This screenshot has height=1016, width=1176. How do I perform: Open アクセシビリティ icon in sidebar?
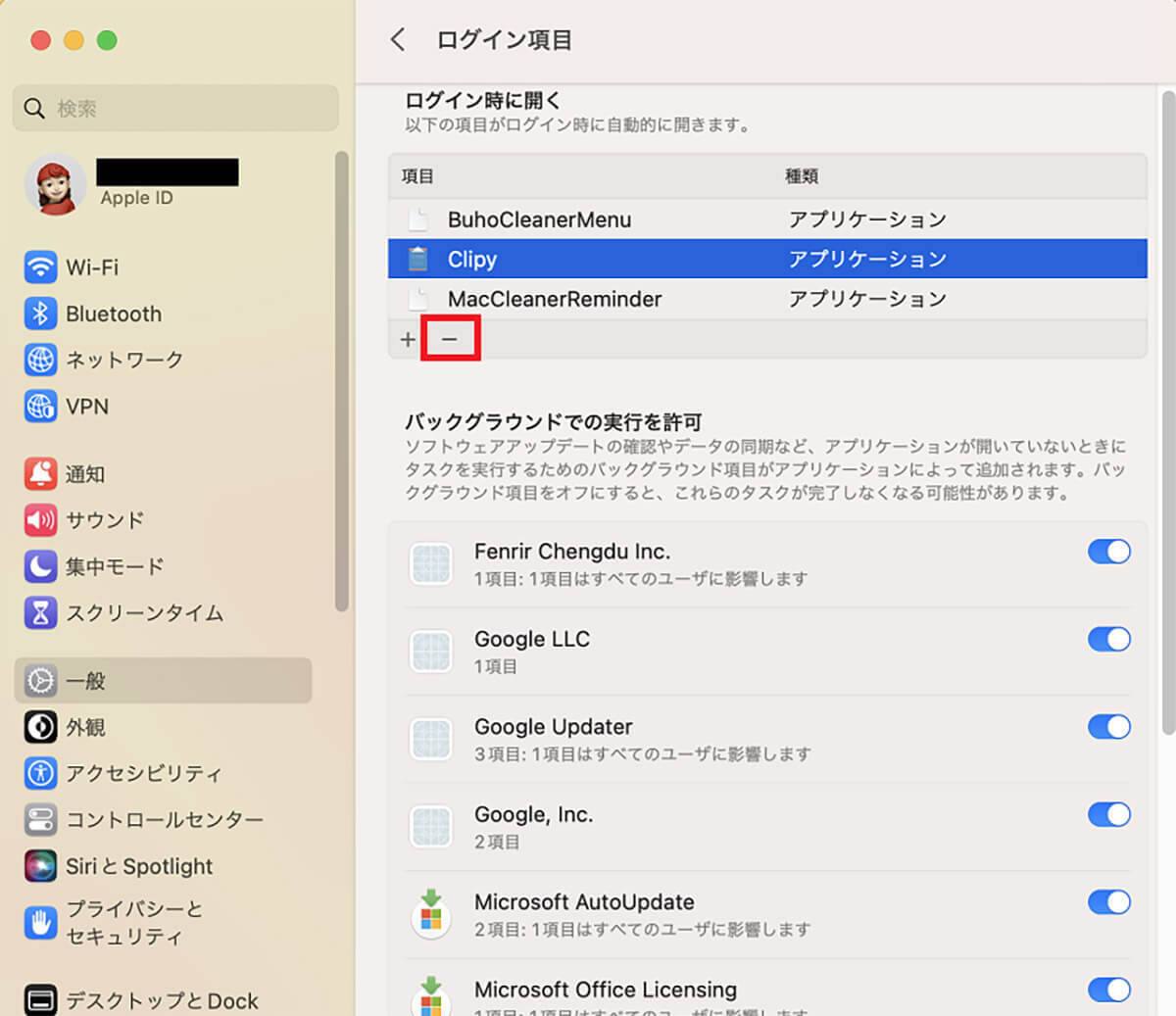pyautogui.click(x=40, y=773)
